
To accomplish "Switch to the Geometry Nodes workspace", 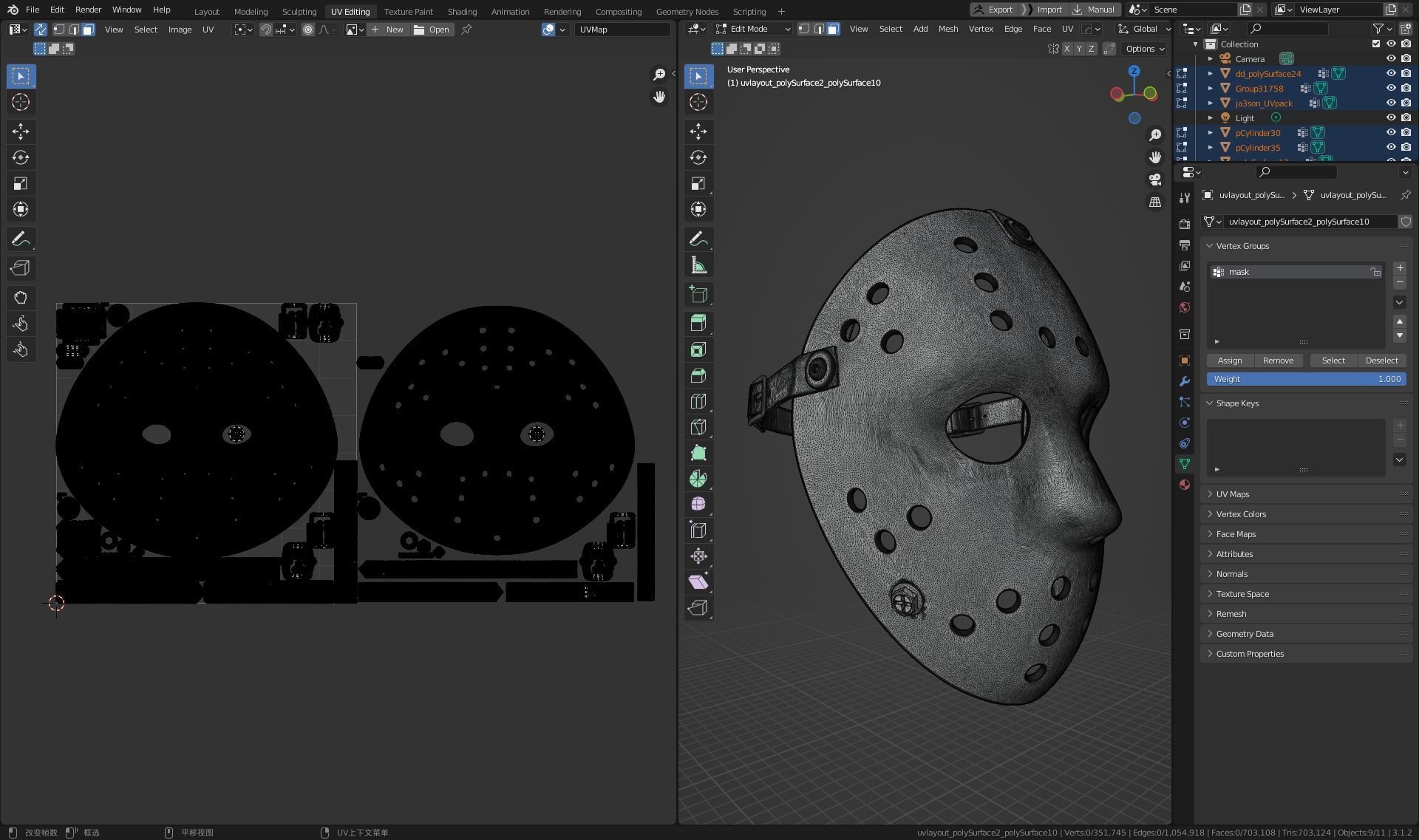I will coord(687,11).
